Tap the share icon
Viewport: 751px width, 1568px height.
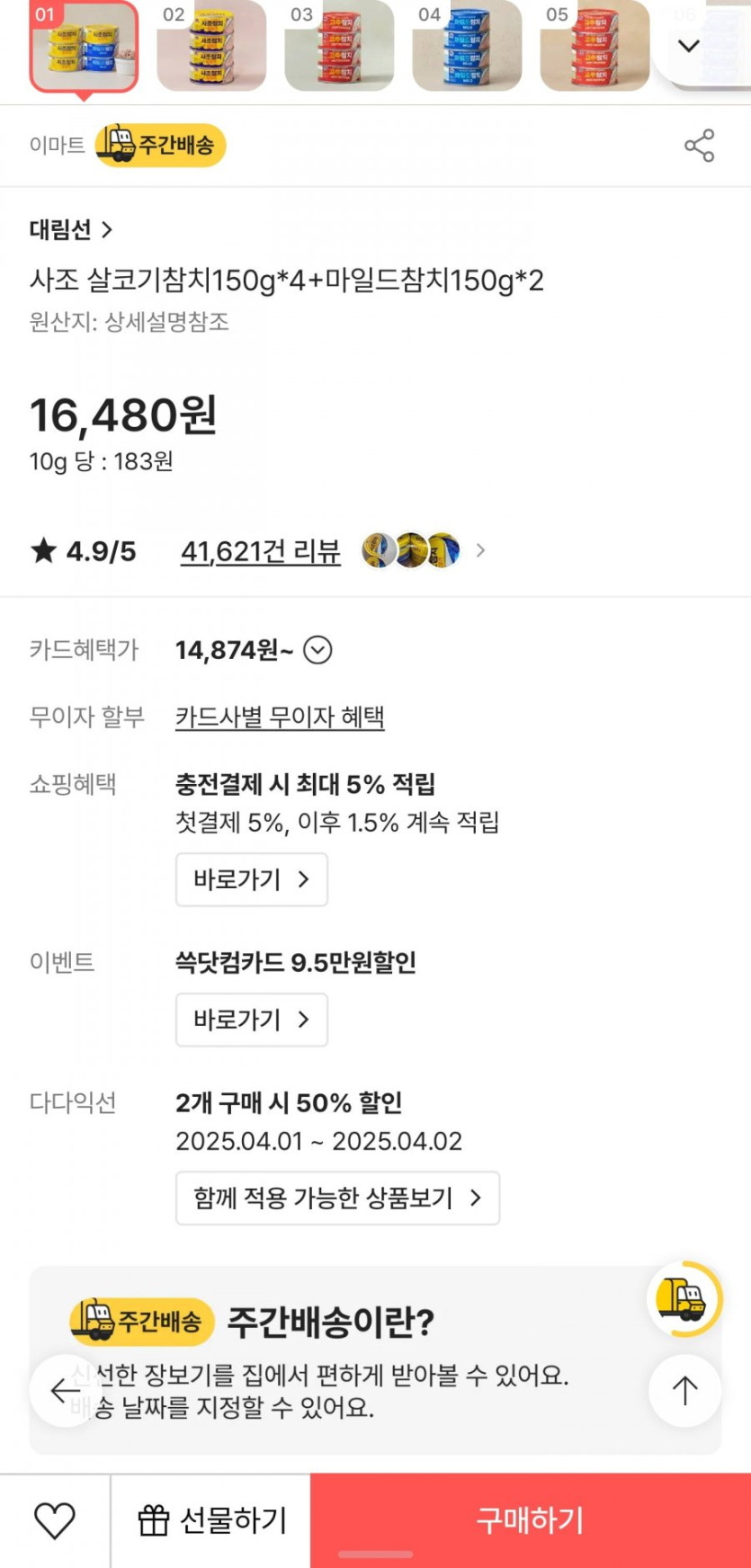click(x=699, y=146)
